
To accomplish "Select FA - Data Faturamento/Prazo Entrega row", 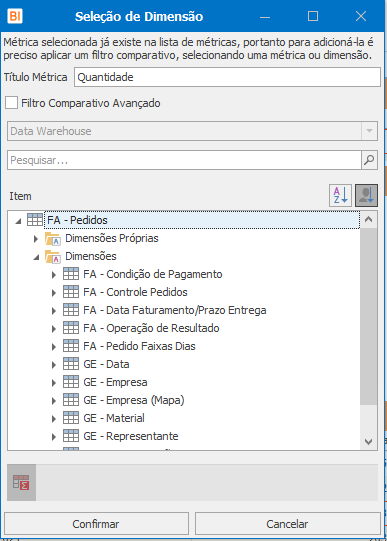I will (175, 310).
